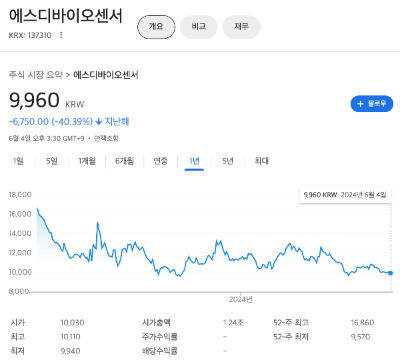Switch chart to 6개월
400x361 pixels.
tap(125, 161)
